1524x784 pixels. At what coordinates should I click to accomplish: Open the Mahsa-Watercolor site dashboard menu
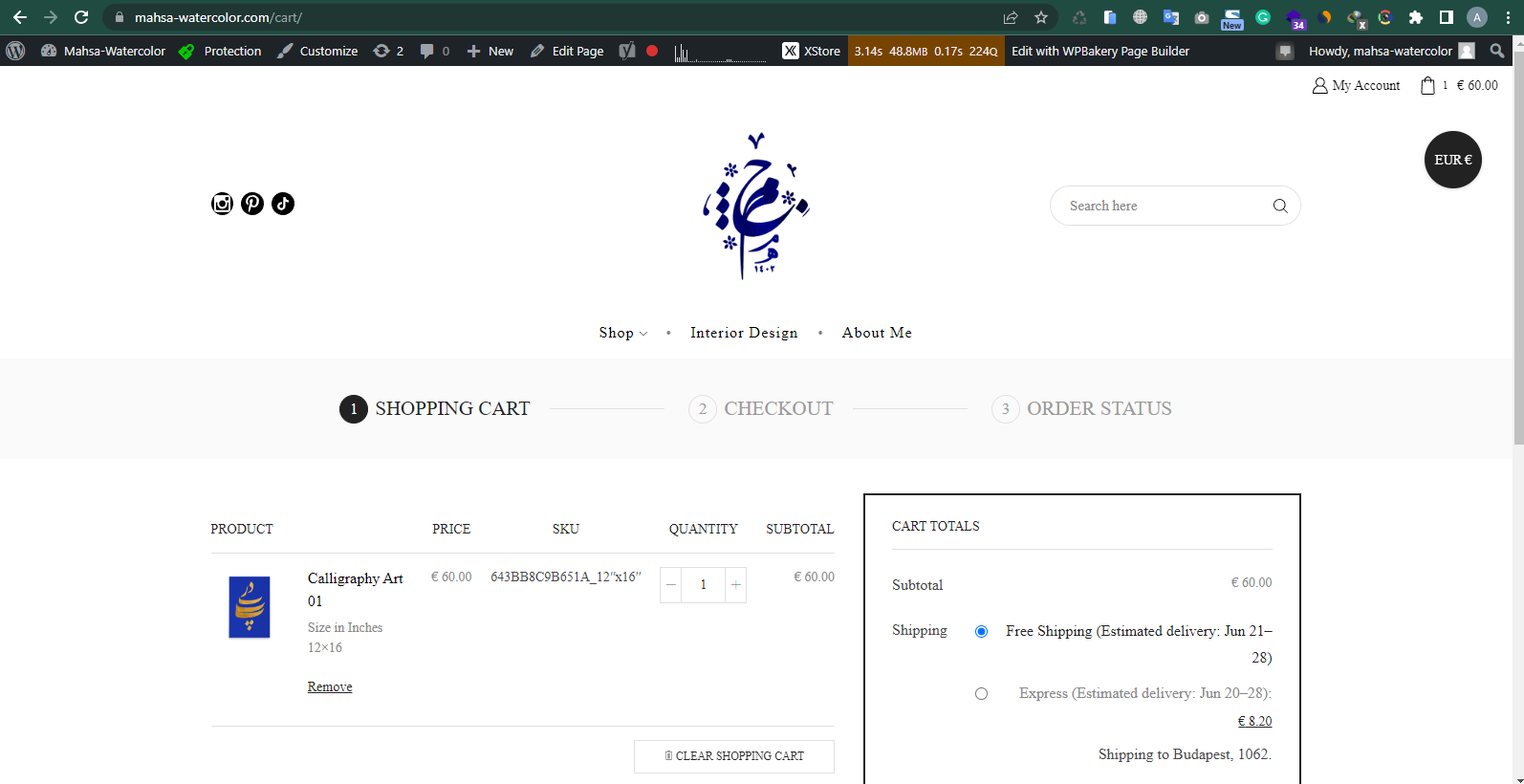103,51
